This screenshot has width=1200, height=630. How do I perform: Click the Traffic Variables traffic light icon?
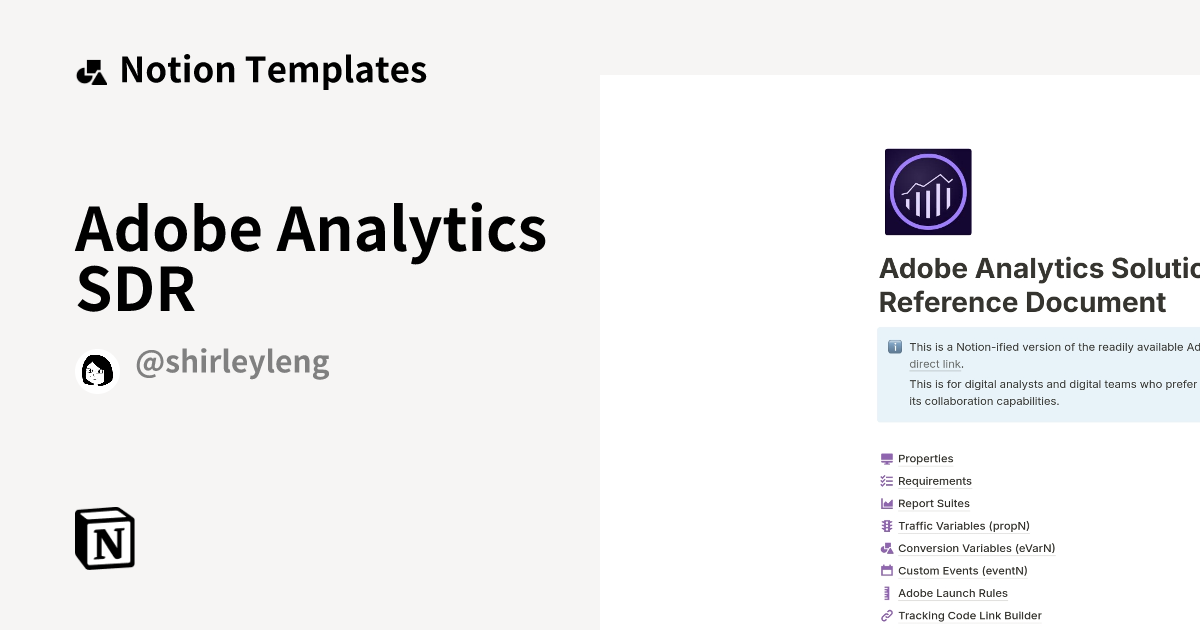point(886,526)
